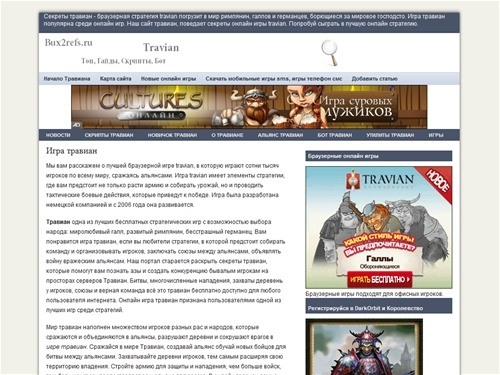500x375 pixels.
Task: Open the ИГРЫ navigation tab
Action: [436, 135]
